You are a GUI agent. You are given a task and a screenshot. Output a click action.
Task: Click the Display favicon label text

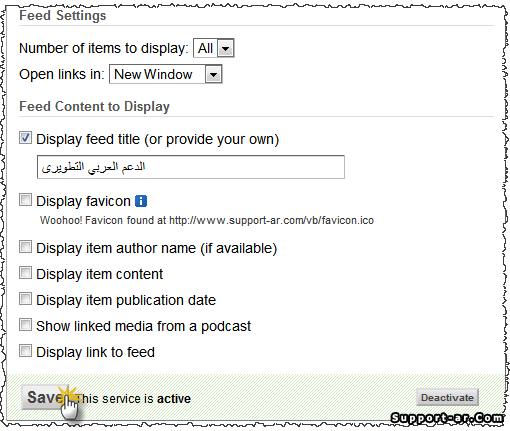click(83, 201)
